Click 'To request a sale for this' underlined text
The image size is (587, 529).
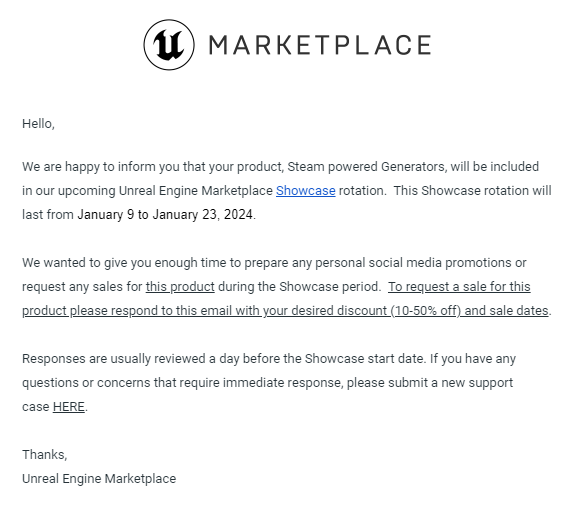[x=459, y=287]
